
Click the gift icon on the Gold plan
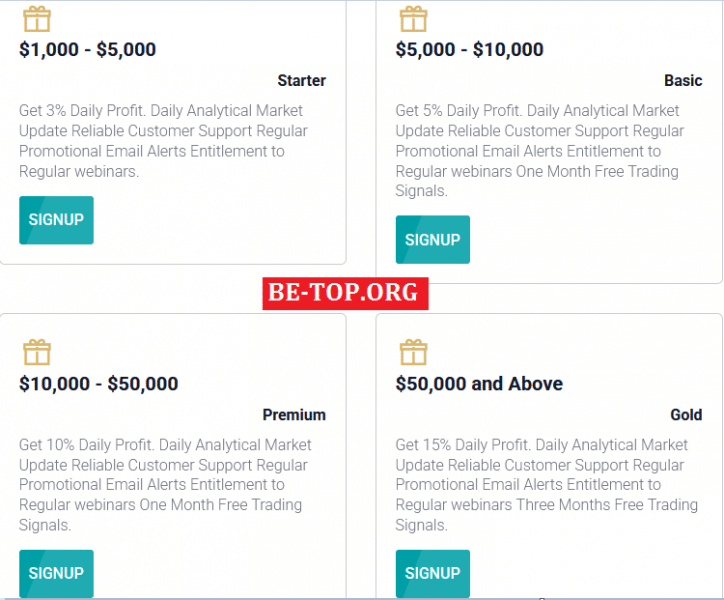pyautogui.click(x=413, y=352)
